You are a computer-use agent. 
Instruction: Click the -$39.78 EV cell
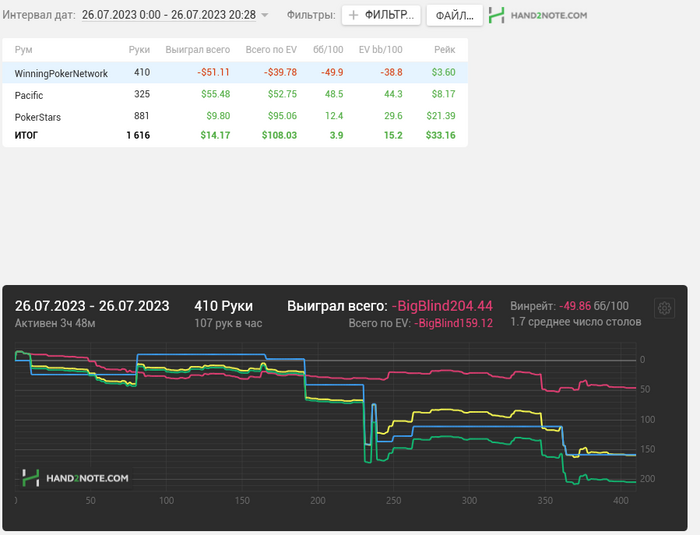(280, 72)
